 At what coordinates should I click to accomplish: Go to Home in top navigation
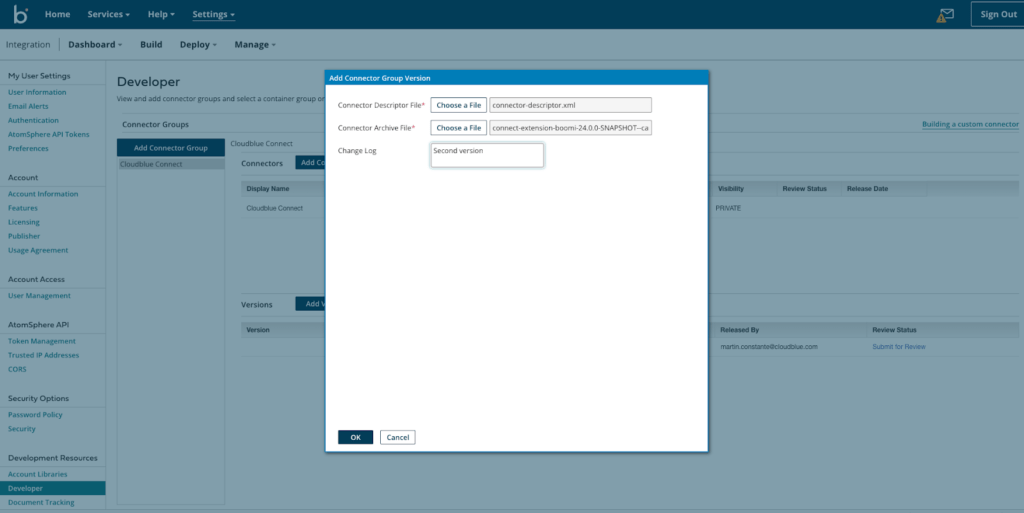(57, 14)
